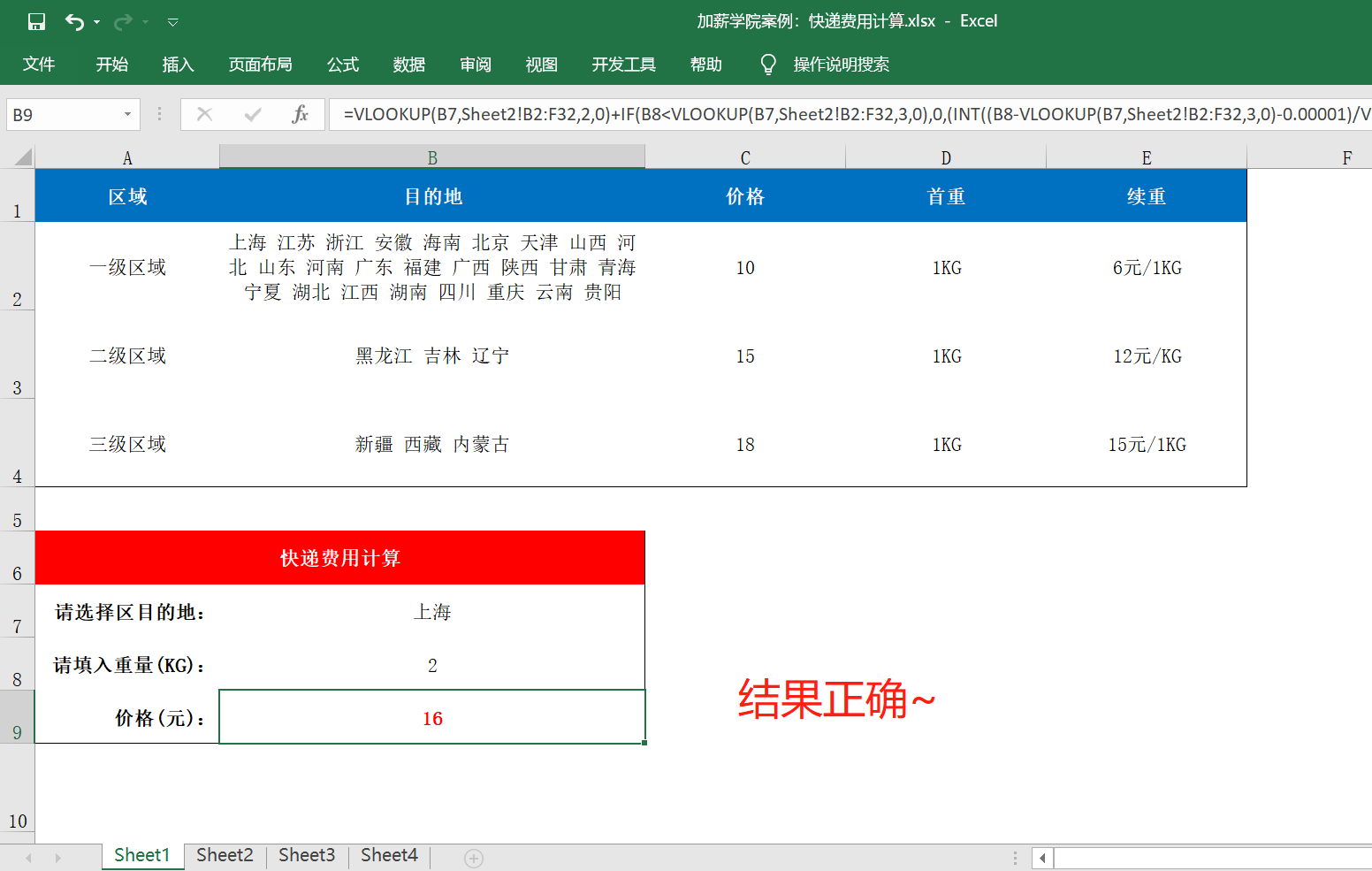Switch to the 开始 ribbon tab
This screenshot has height=871, width=1372.
pyautogui.click(x=112, y=65)
